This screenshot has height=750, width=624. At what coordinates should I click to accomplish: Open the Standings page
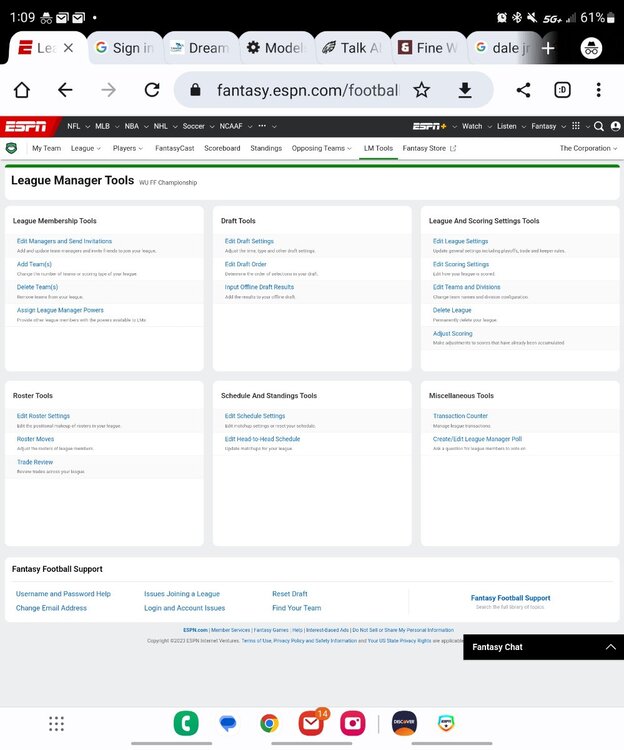pyautogui.click(x=266, y=148)
